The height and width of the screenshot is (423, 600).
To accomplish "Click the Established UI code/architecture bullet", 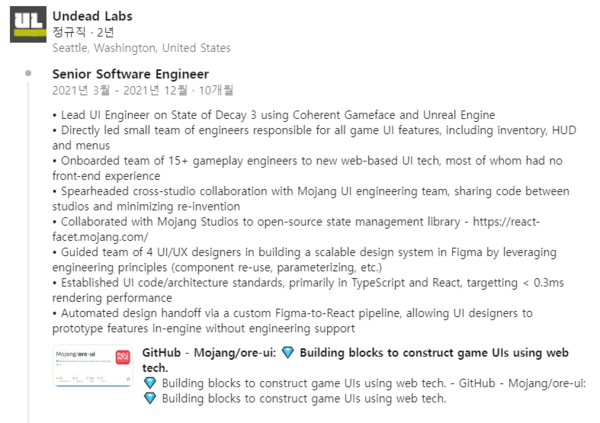I will click(308, 290).
